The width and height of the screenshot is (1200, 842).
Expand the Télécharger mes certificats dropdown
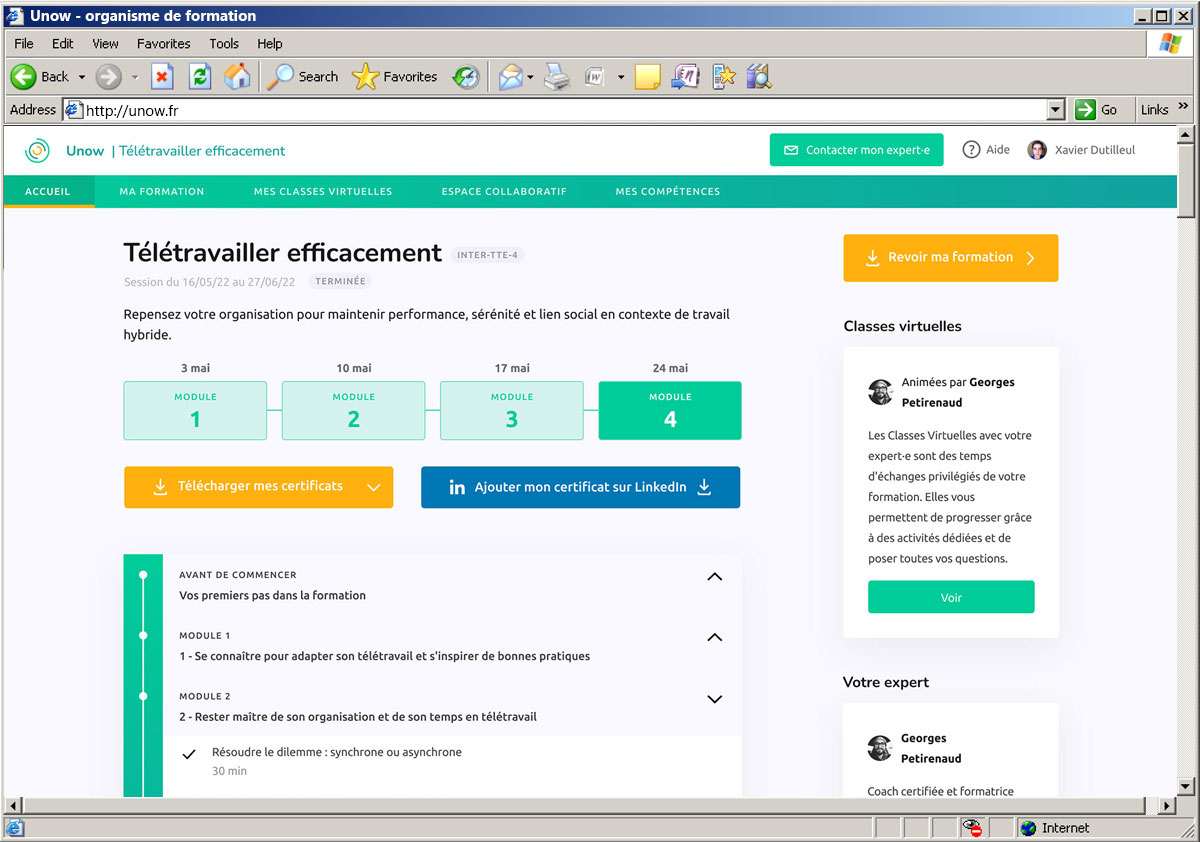[374, 487]
